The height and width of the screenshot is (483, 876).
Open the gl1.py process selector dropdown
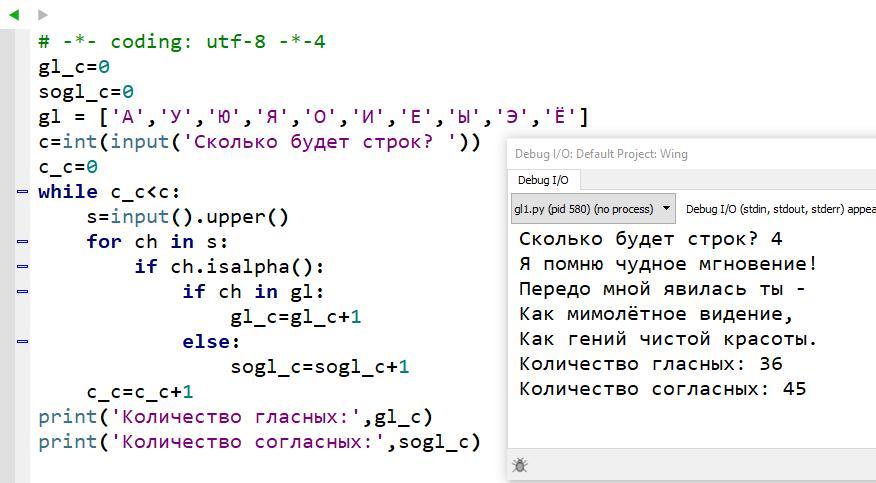tap(593, 209)
